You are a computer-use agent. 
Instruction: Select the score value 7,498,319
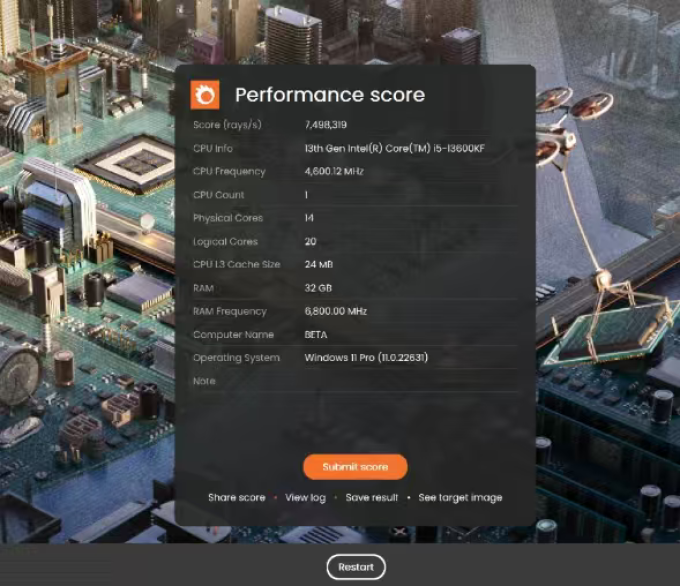(x=326, y=125)
